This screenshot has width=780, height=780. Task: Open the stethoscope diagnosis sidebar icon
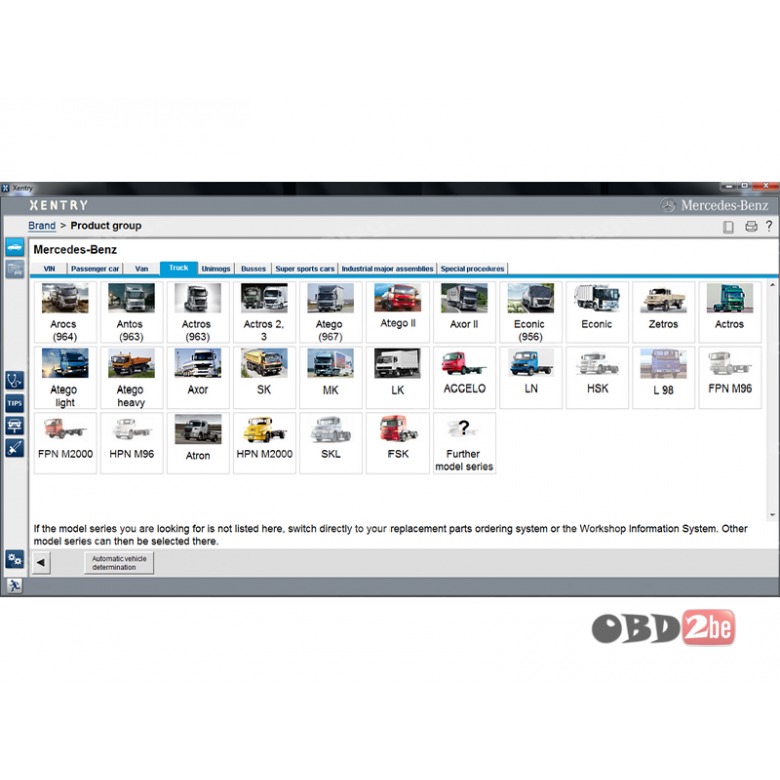[15, 381]
